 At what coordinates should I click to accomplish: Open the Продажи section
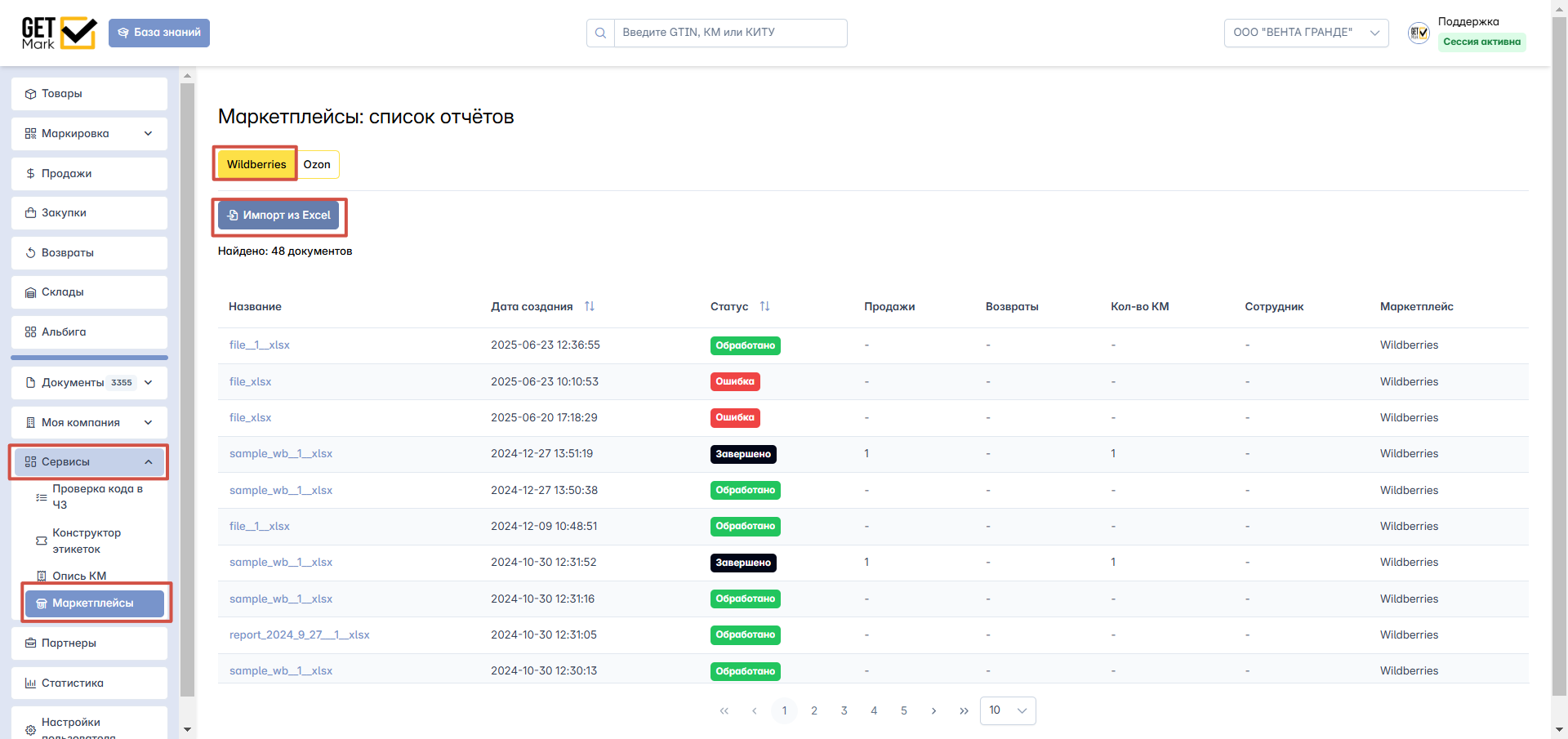coord(89,174)
